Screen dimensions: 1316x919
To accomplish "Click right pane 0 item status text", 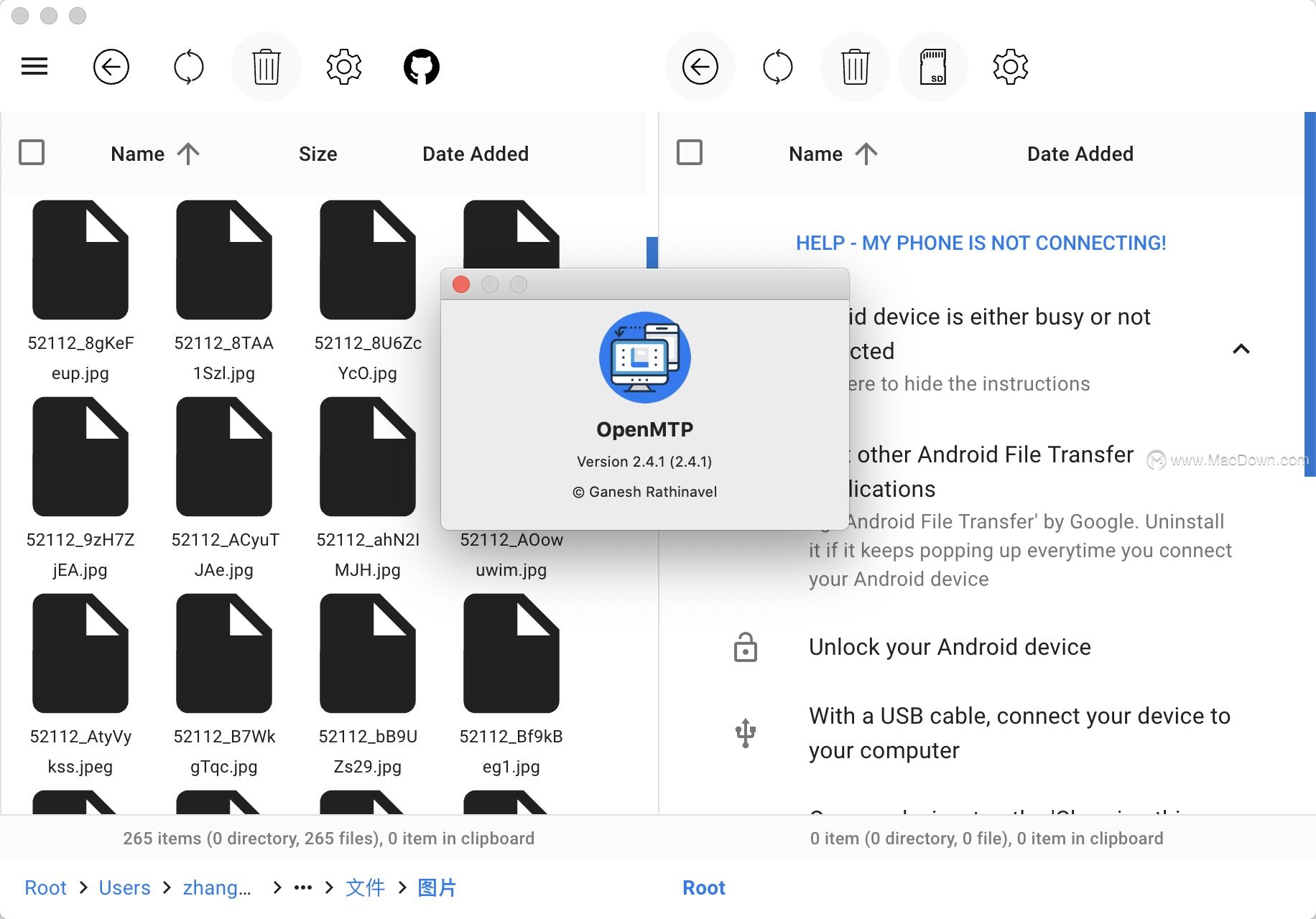I will (x=986, y=839).
